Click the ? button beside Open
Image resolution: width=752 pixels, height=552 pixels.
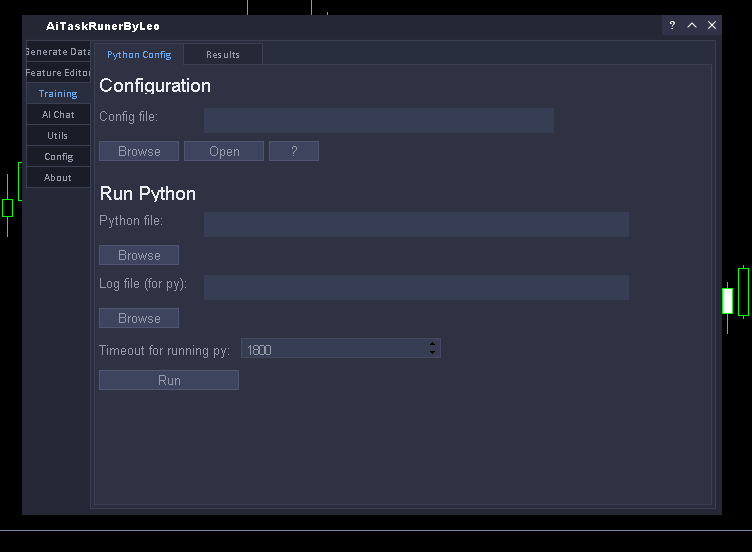pyautogui.click(x=294, y=151)
